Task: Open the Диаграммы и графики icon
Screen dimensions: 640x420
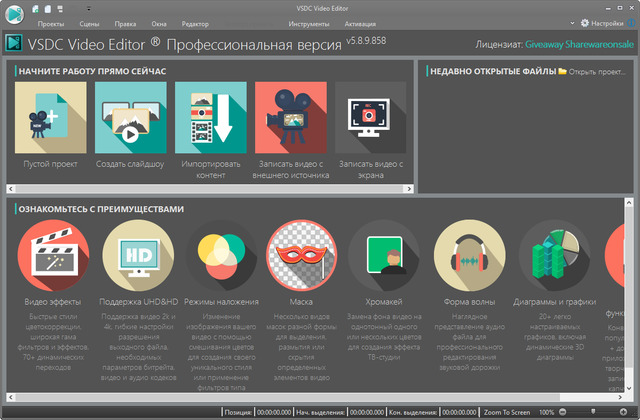Action: [551, 256]
